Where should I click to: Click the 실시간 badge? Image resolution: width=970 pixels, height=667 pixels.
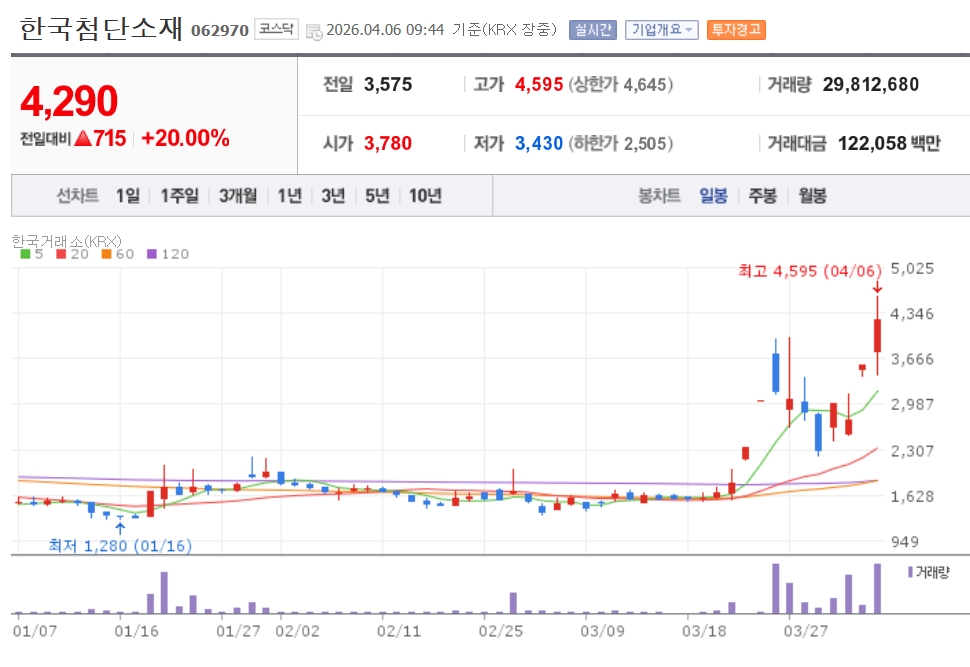click(593, 30)
